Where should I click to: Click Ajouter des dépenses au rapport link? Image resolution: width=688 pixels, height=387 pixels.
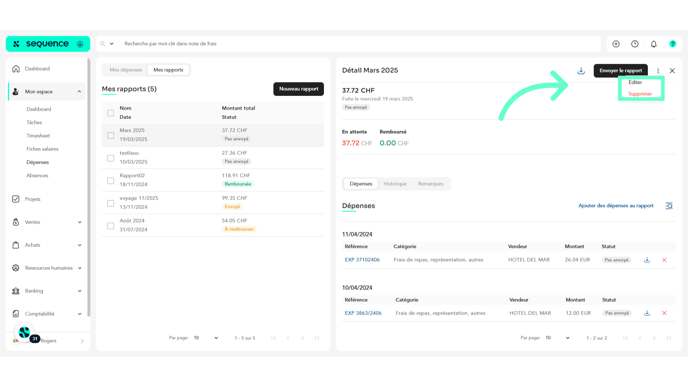pyautogui.click(x=616, y=206)
